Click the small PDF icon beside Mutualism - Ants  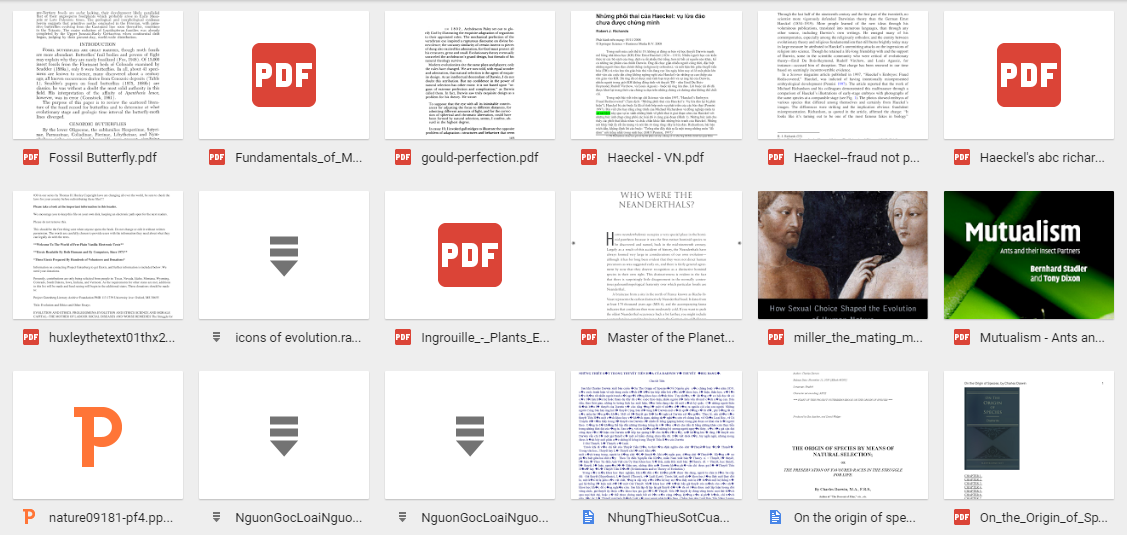coord(962,337)
